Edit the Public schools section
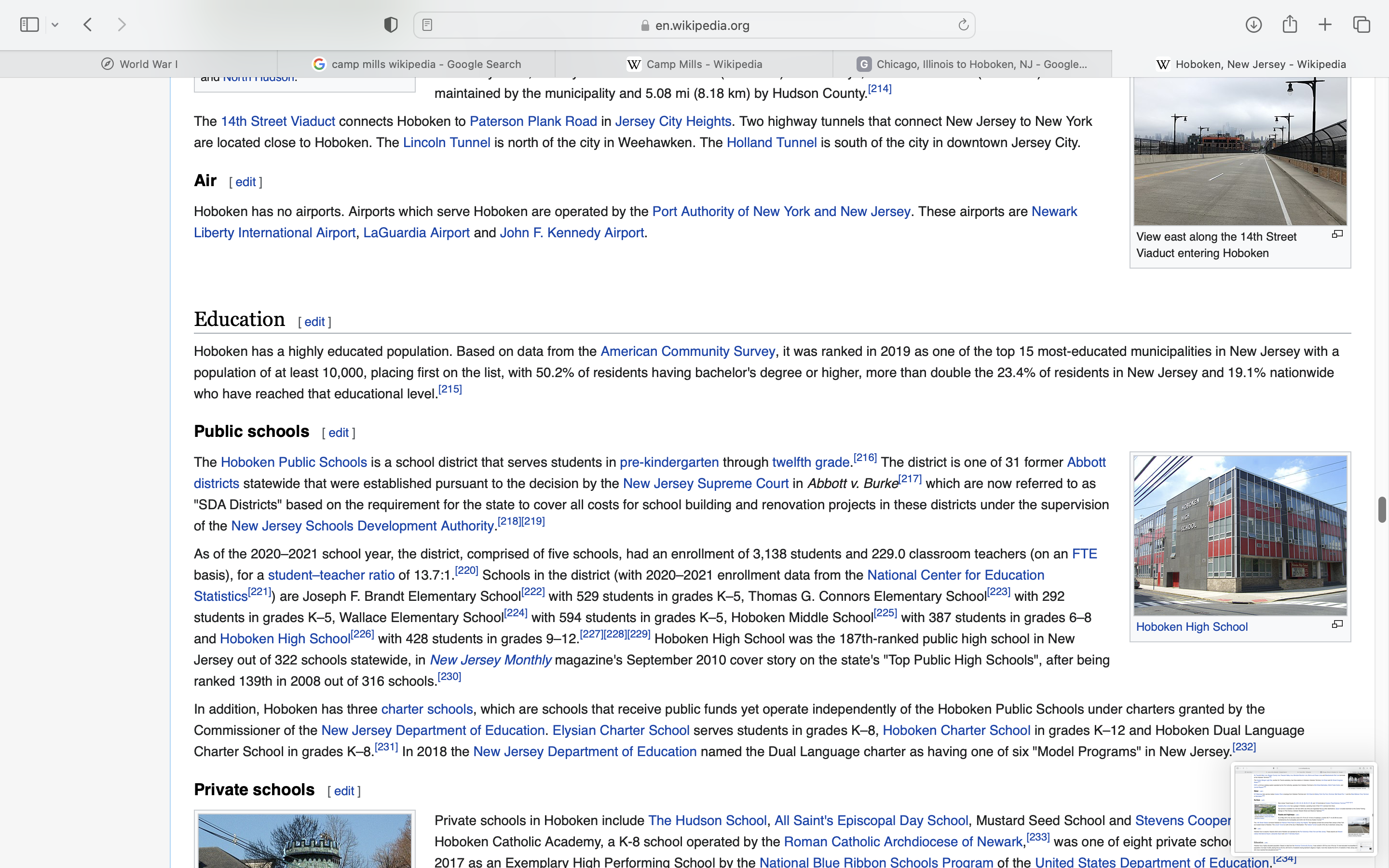This screenshot has width=1389, height=868. 338,433
